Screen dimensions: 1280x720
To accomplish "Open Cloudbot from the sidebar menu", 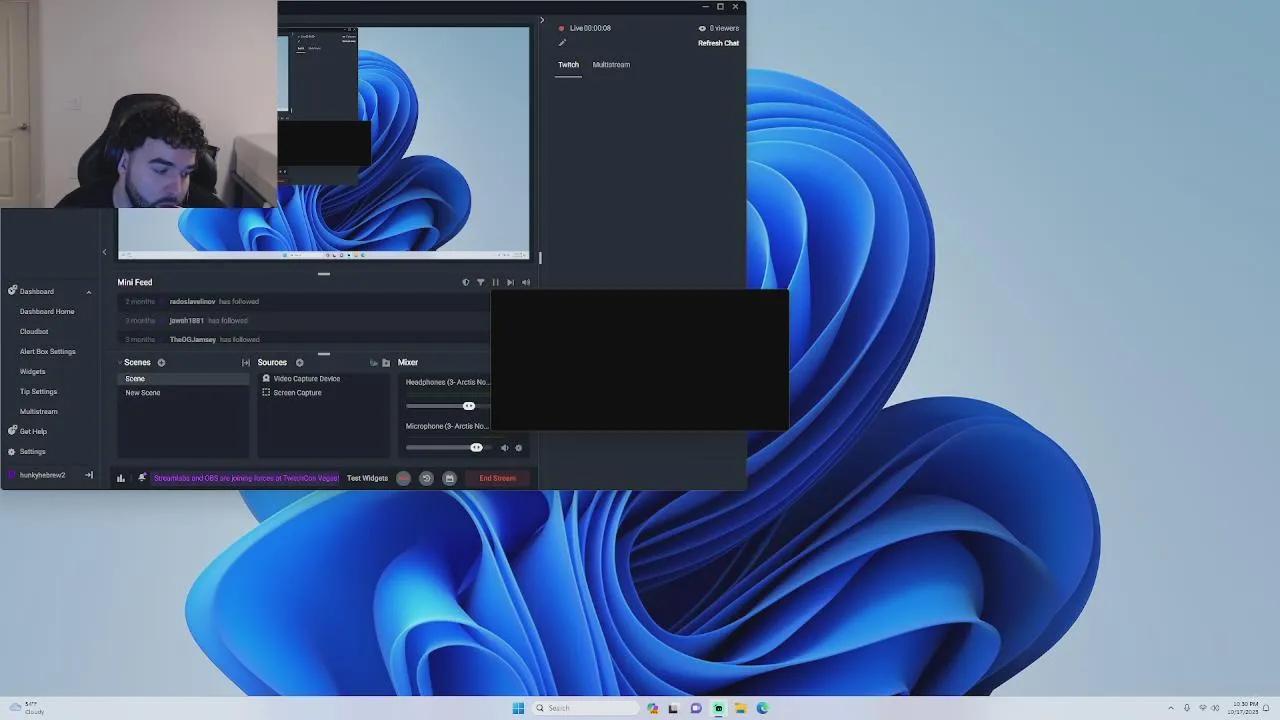I will [34, 332].
